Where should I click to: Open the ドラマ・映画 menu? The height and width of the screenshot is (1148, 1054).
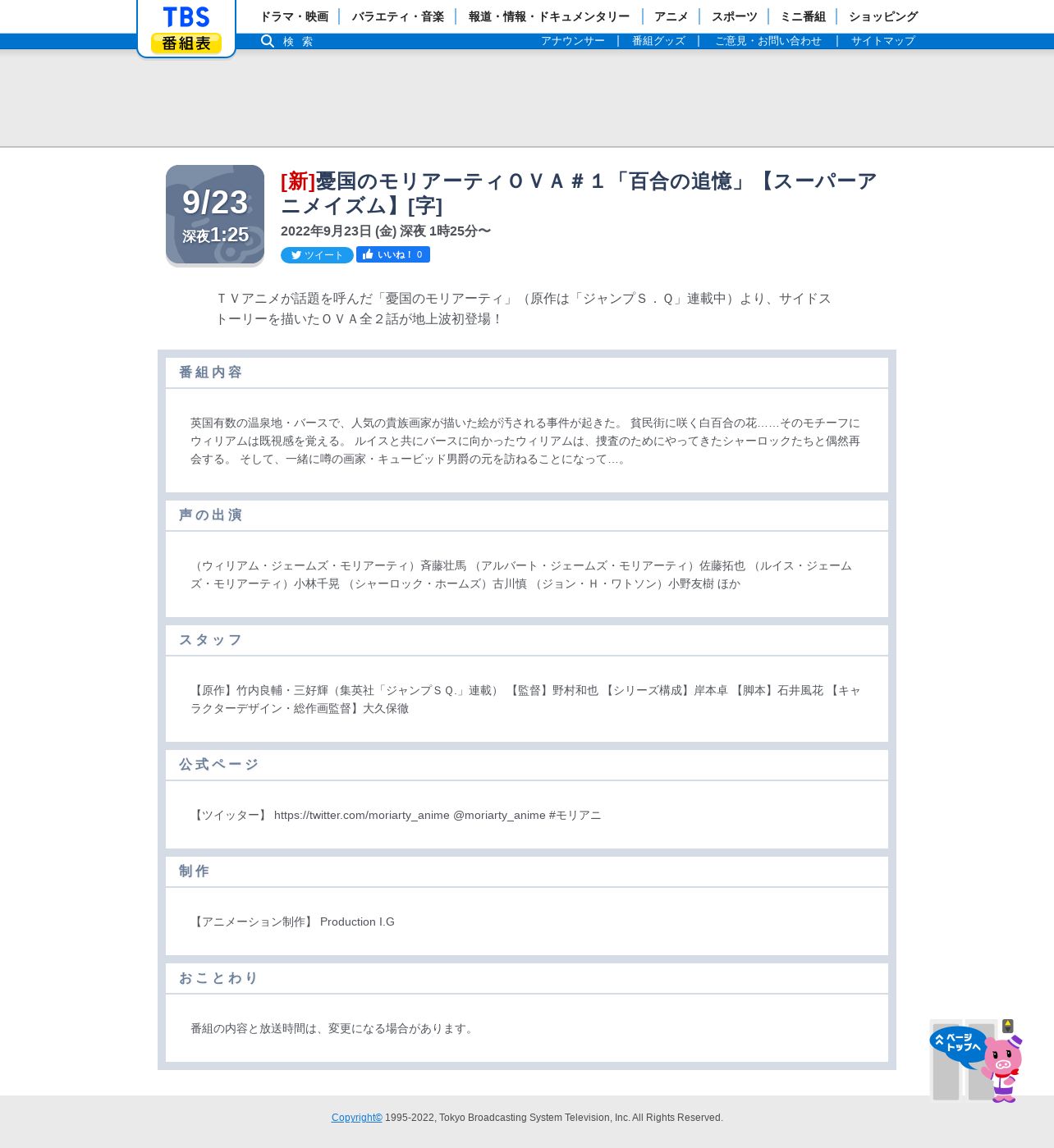pos(294,16)
